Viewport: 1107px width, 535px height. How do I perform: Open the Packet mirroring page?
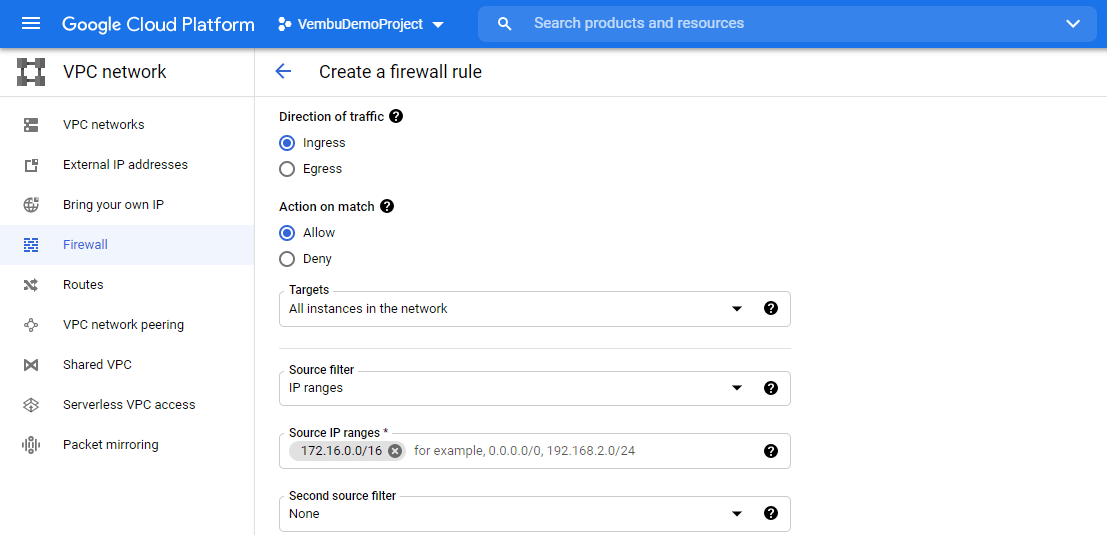[127, 445]
